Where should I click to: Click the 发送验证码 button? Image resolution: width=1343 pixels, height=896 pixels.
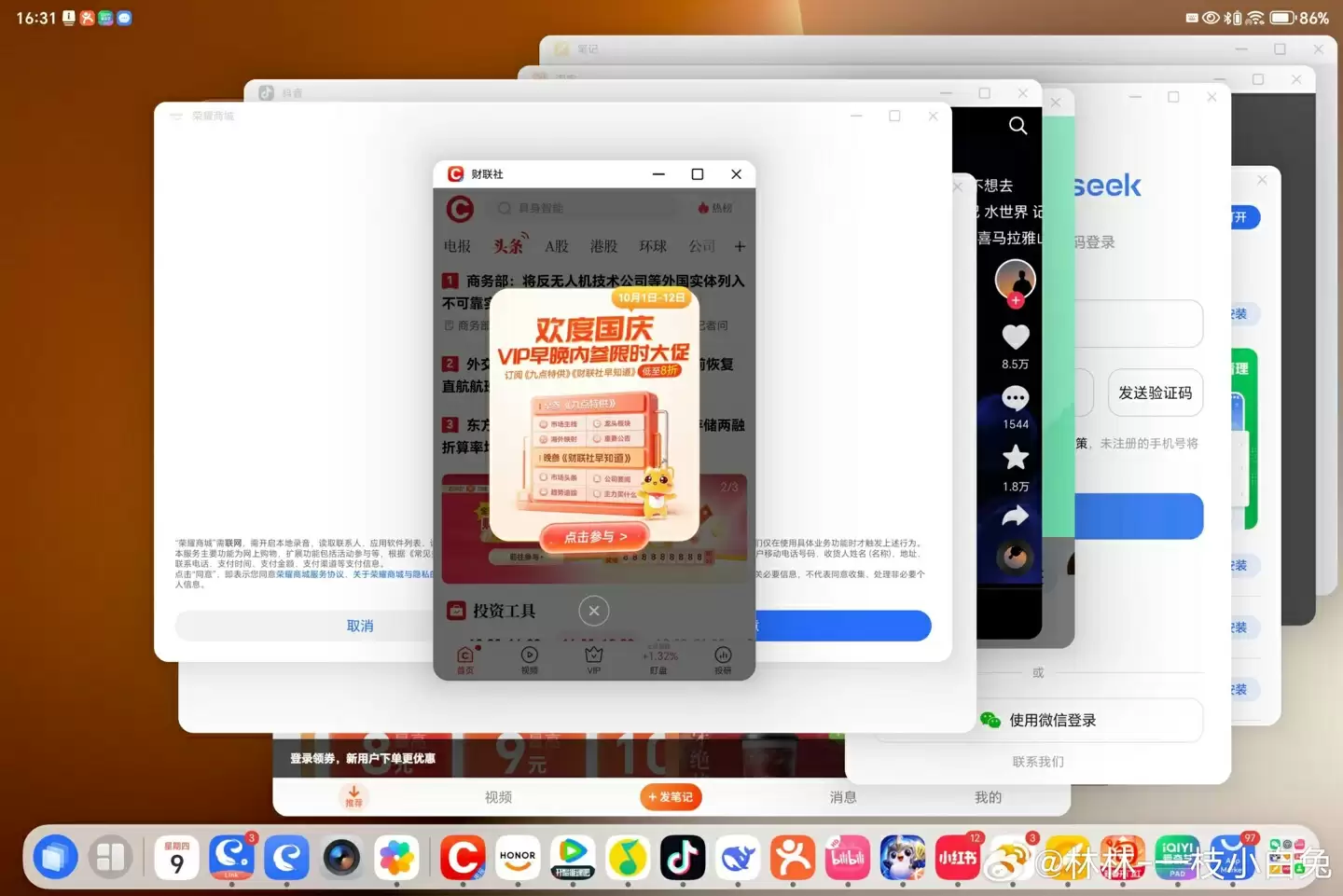pyautogui.click(x=1155, y=393)
